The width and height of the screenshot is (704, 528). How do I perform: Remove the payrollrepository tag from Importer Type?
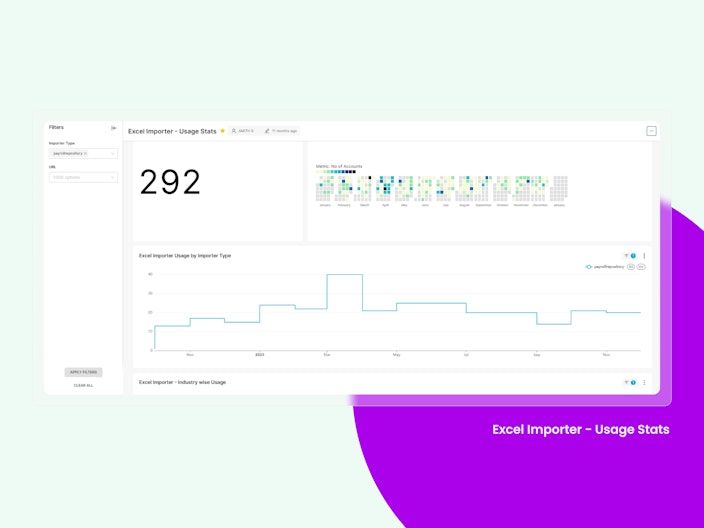pos(85,154)
